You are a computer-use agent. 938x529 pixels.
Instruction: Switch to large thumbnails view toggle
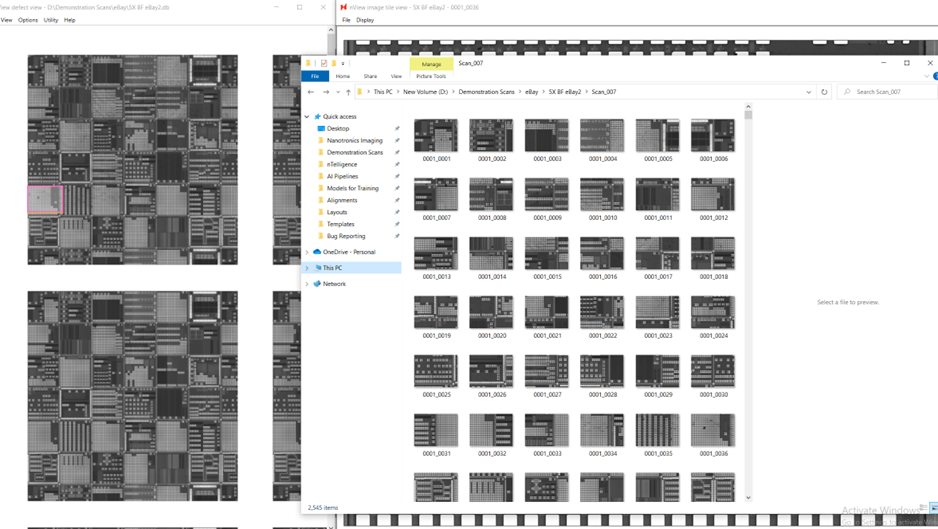click(x=933, y=508)
